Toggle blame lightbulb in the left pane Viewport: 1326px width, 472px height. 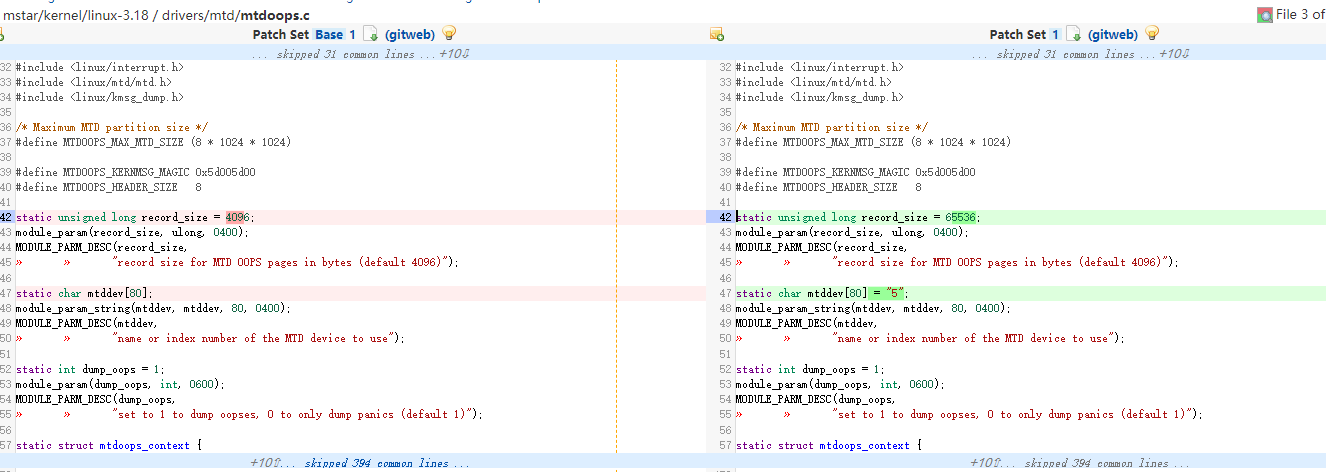(x=450, y=34)
